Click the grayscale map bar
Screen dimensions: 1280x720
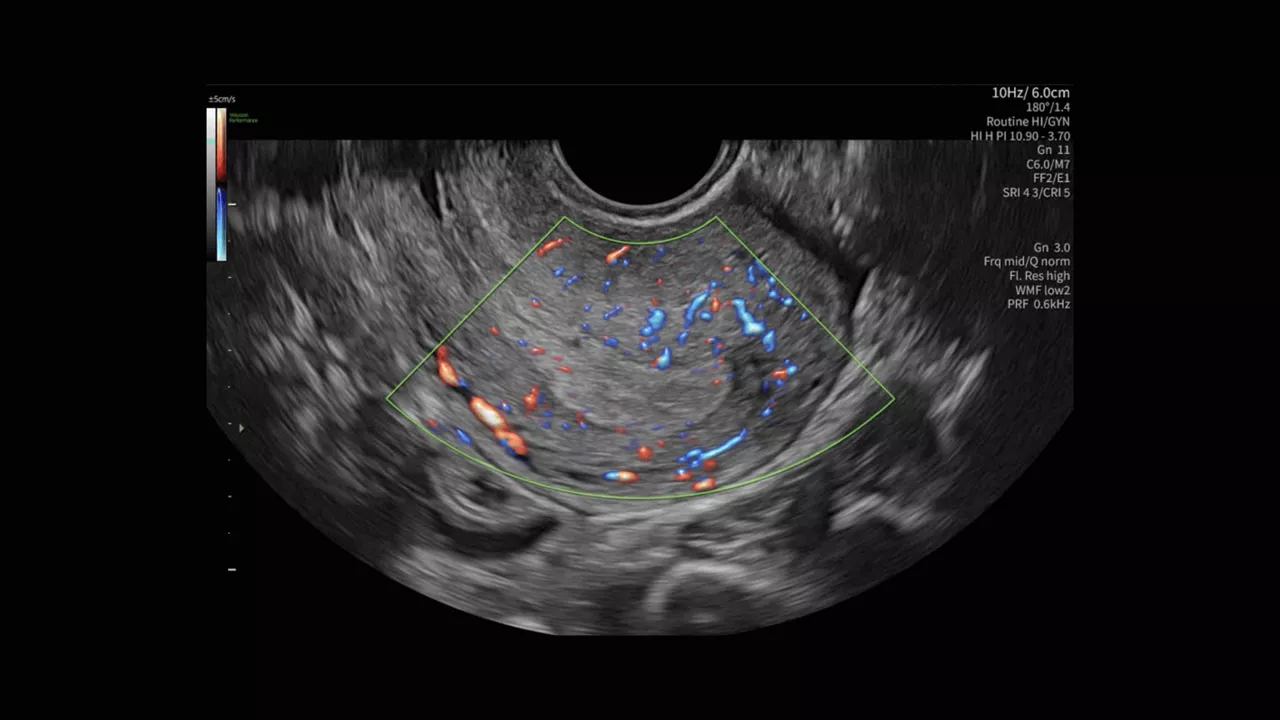211,184
